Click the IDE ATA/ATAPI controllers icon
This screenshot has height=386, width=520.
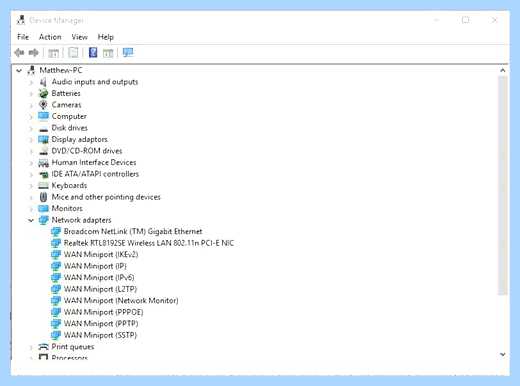44,174
